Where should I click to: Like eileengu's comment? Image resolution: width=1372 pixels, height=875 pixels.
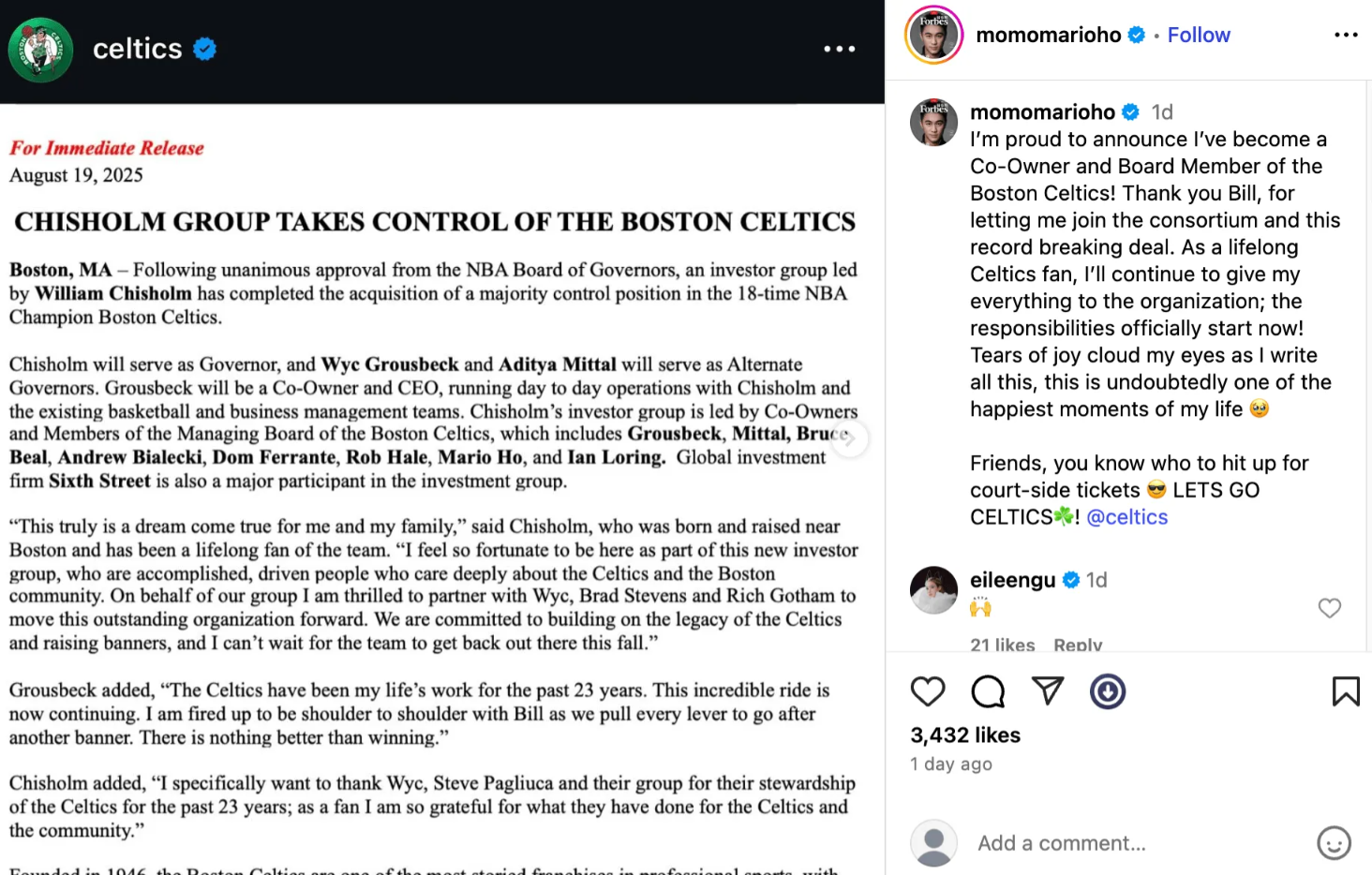coord(1329,608)
